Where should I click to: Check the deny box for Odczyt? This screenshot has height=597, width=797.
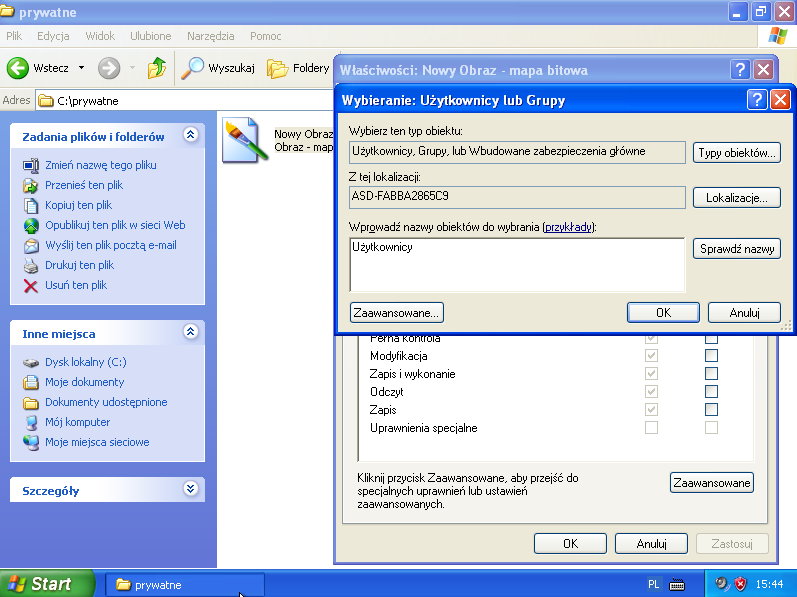click(x=711, y=392)
